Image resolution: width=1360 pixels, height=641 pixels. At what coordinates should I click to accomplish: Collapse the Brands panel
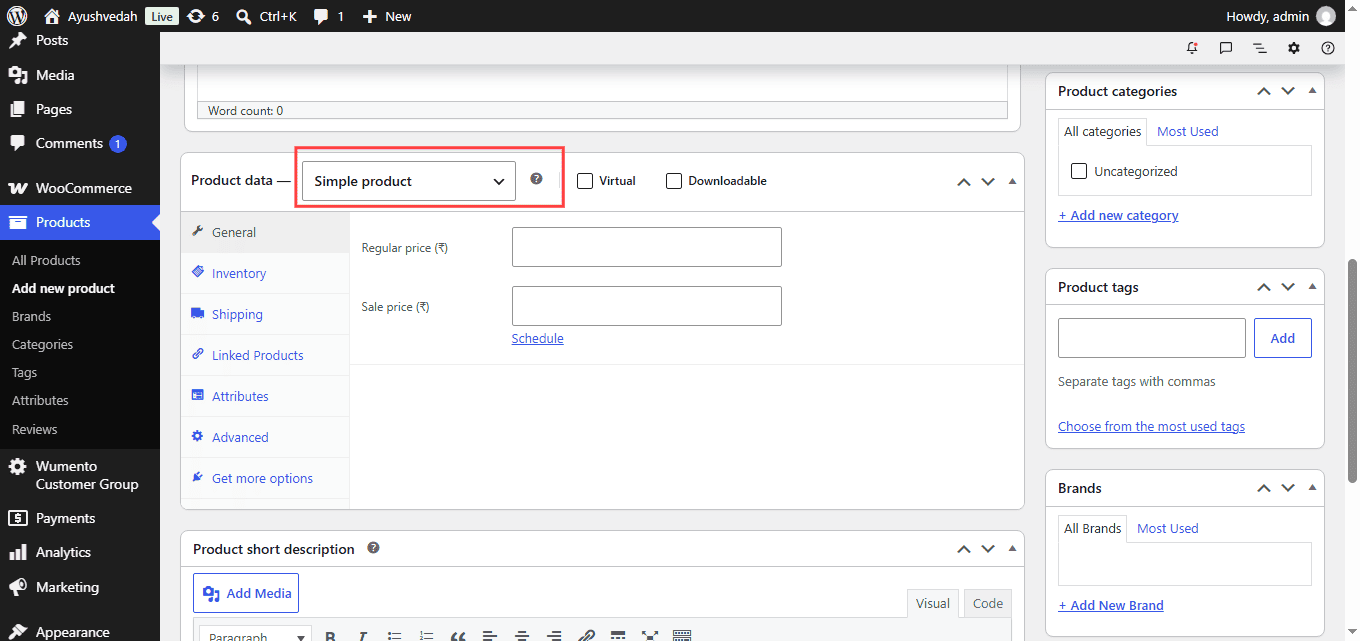click(x=1312, y=488)
